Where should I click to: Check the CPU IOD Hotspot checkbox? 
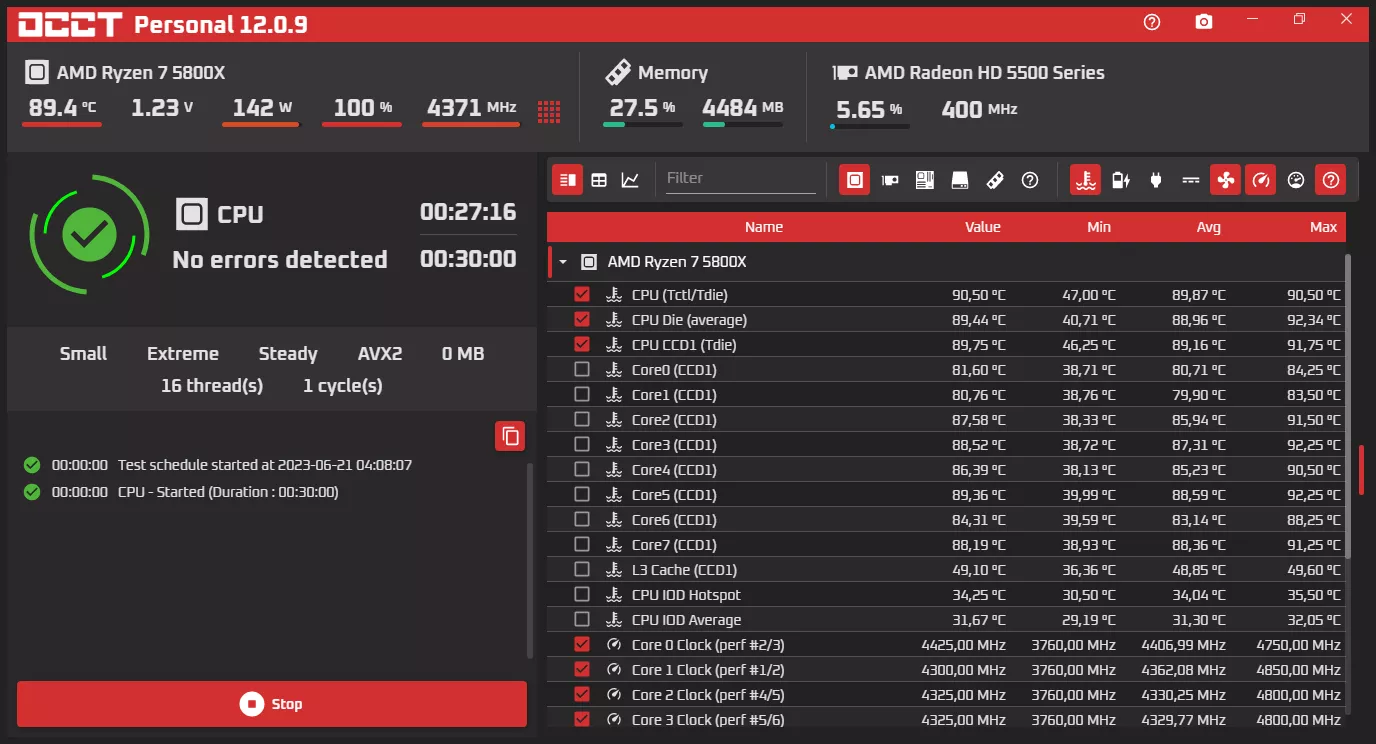click(582, 595)
